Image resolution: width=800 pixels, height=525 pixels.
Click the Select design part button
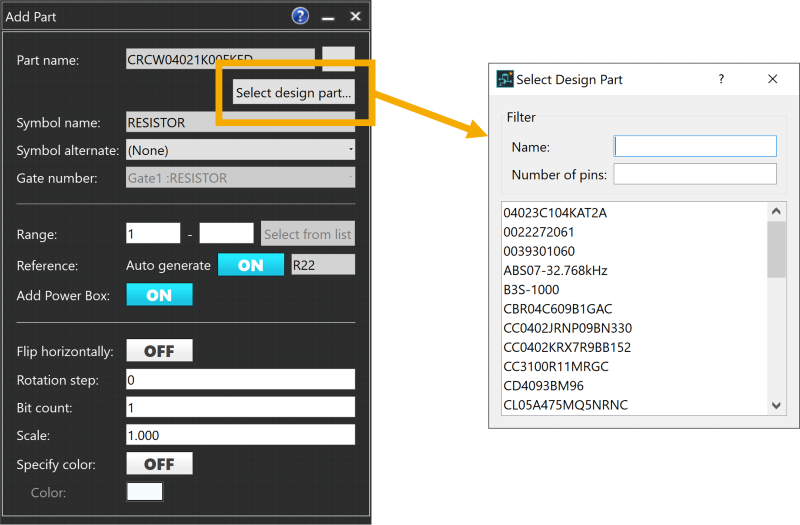(293, 93)
